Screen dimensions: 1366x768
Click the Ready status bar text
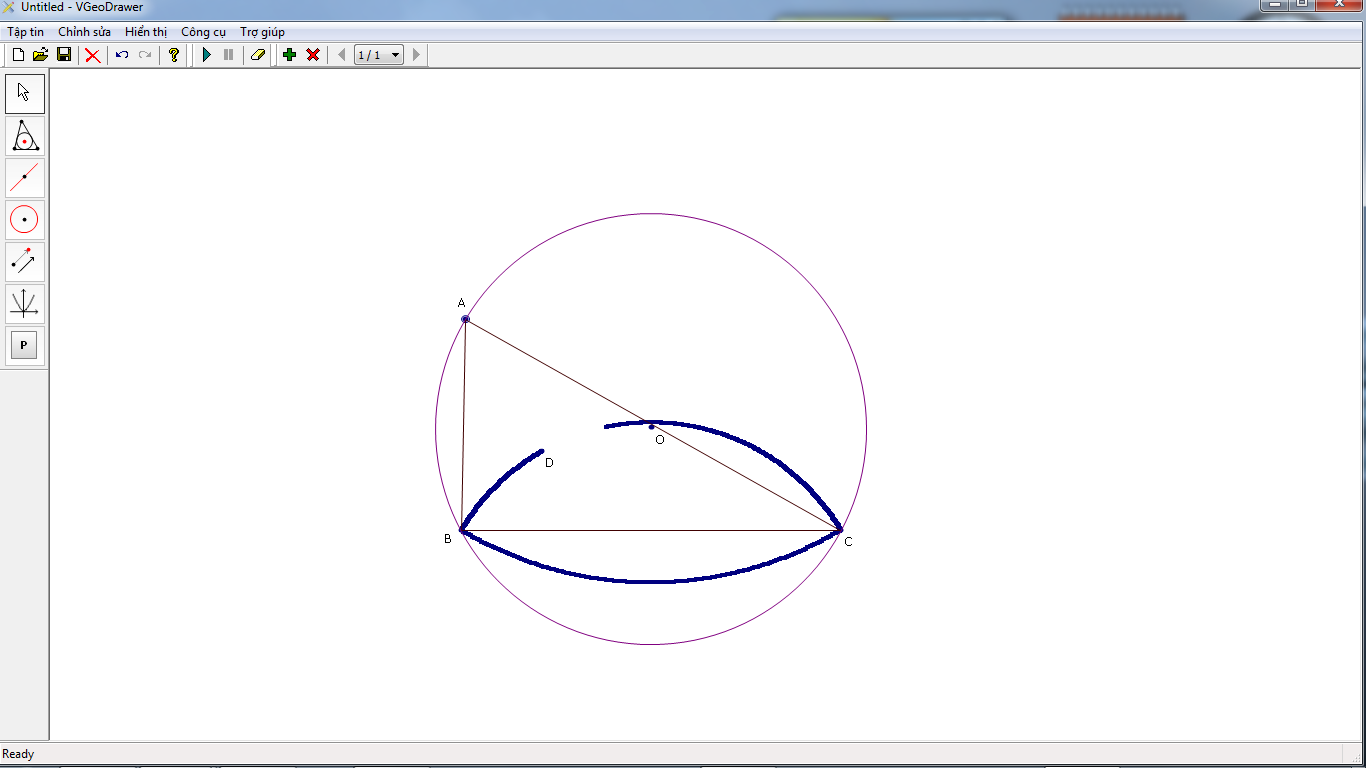18,754
